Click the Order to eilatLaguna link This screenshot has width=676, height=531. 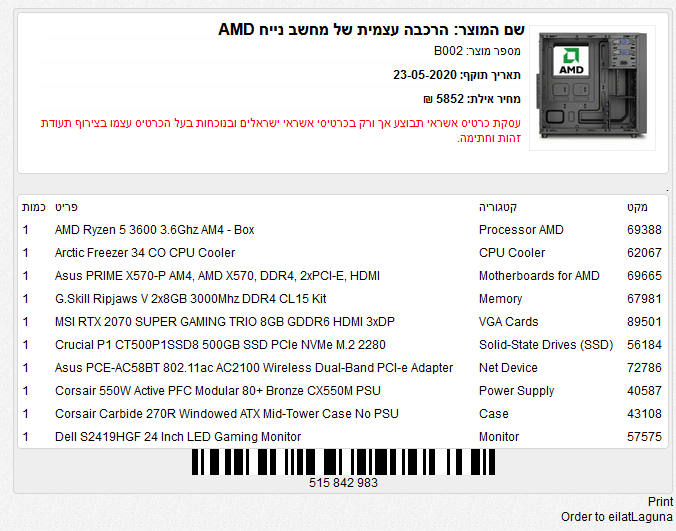[x=617, y=516]
